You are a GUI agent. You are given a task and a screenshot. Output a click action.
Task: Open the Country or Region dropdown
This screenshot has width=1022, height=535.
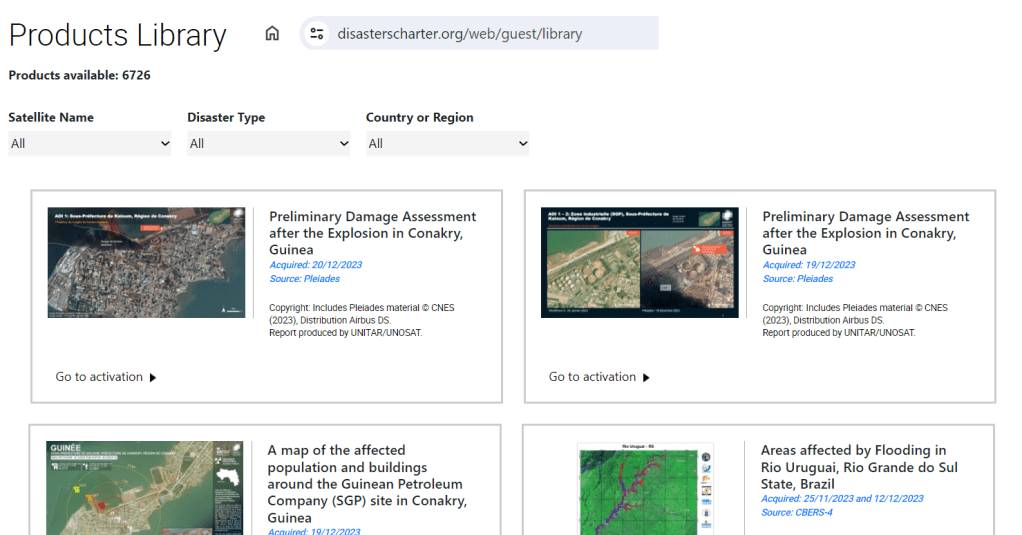tap(447, 144)
